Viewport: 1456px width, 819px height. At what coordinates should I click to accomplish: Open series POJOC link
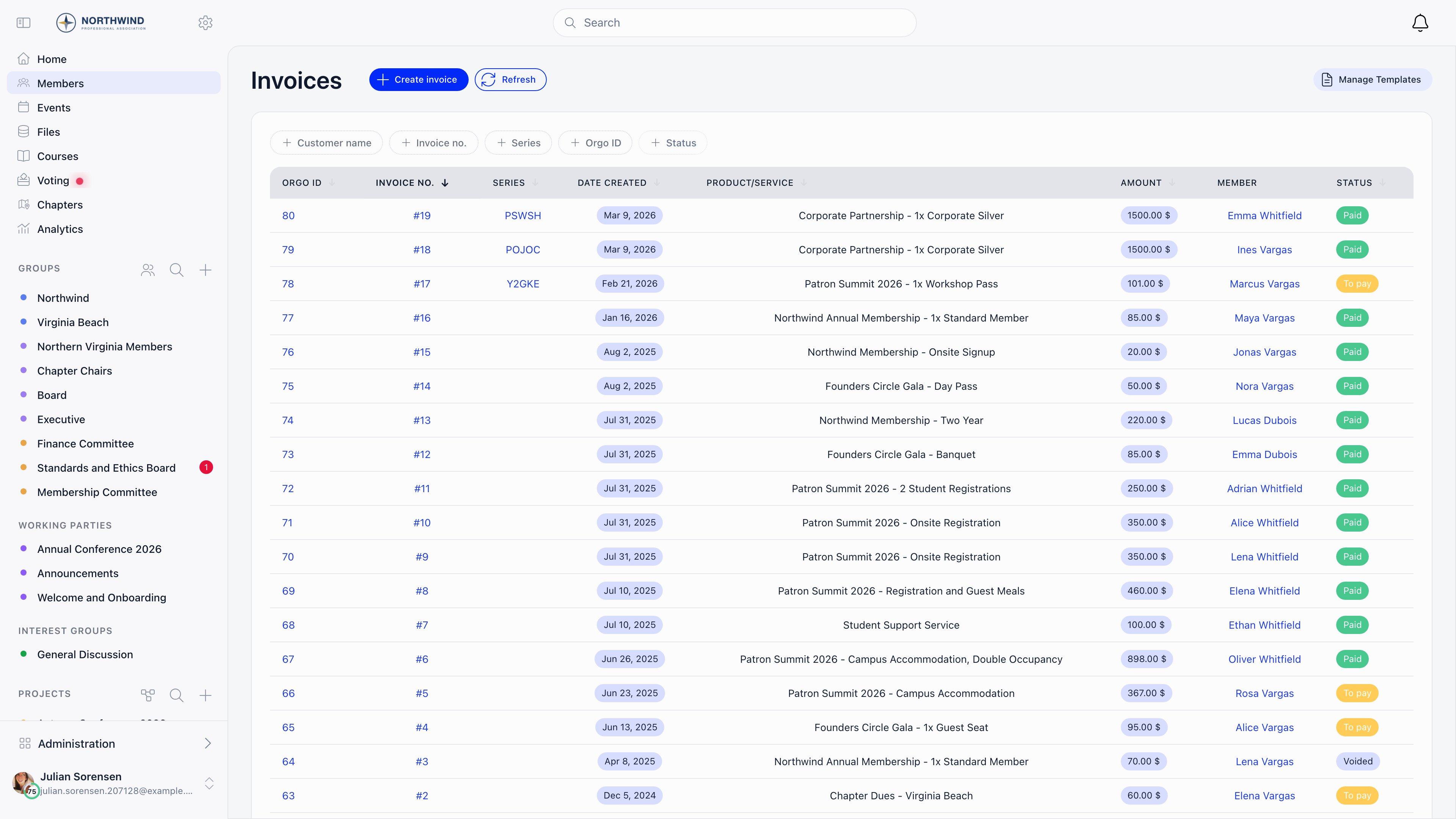523,249
